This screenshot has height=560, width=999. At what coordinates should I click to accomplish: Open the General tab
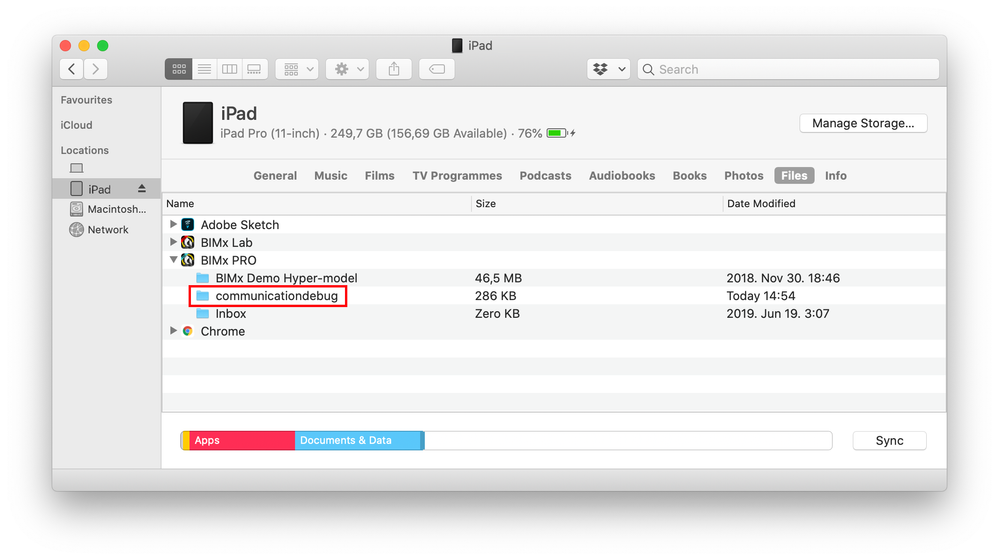[275, 176]
